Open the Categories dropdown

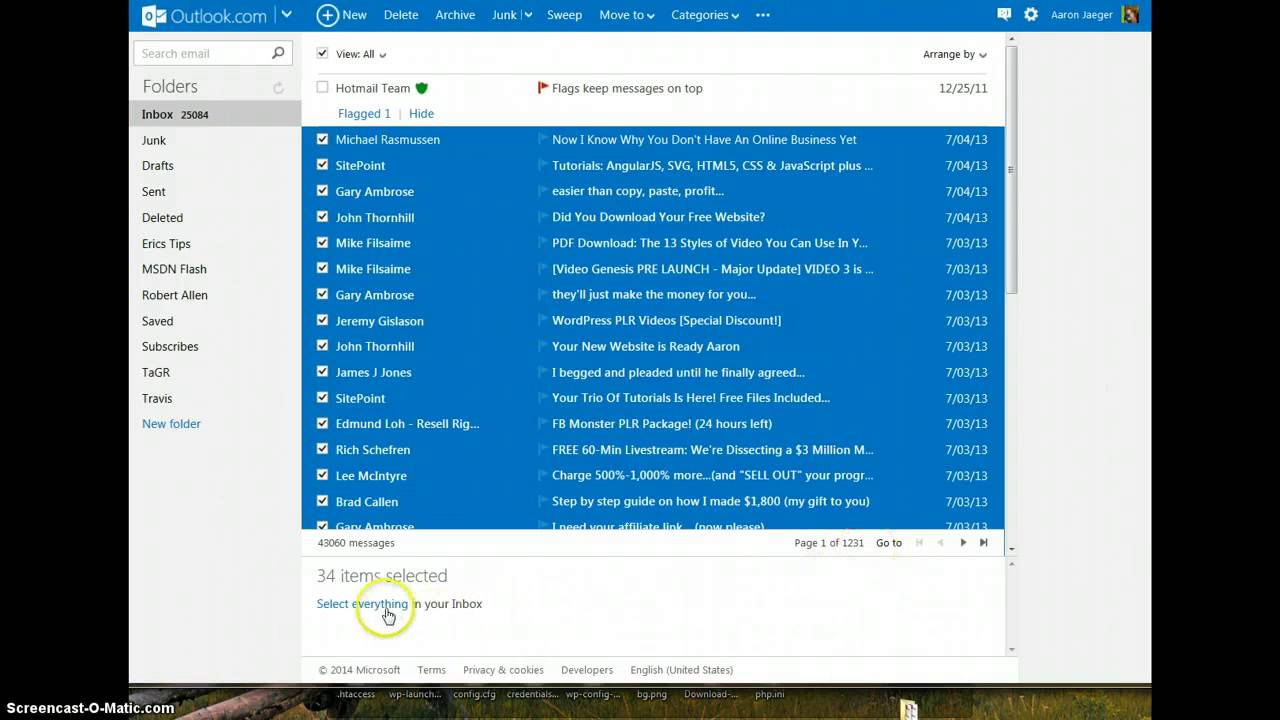tap(705, 15)
